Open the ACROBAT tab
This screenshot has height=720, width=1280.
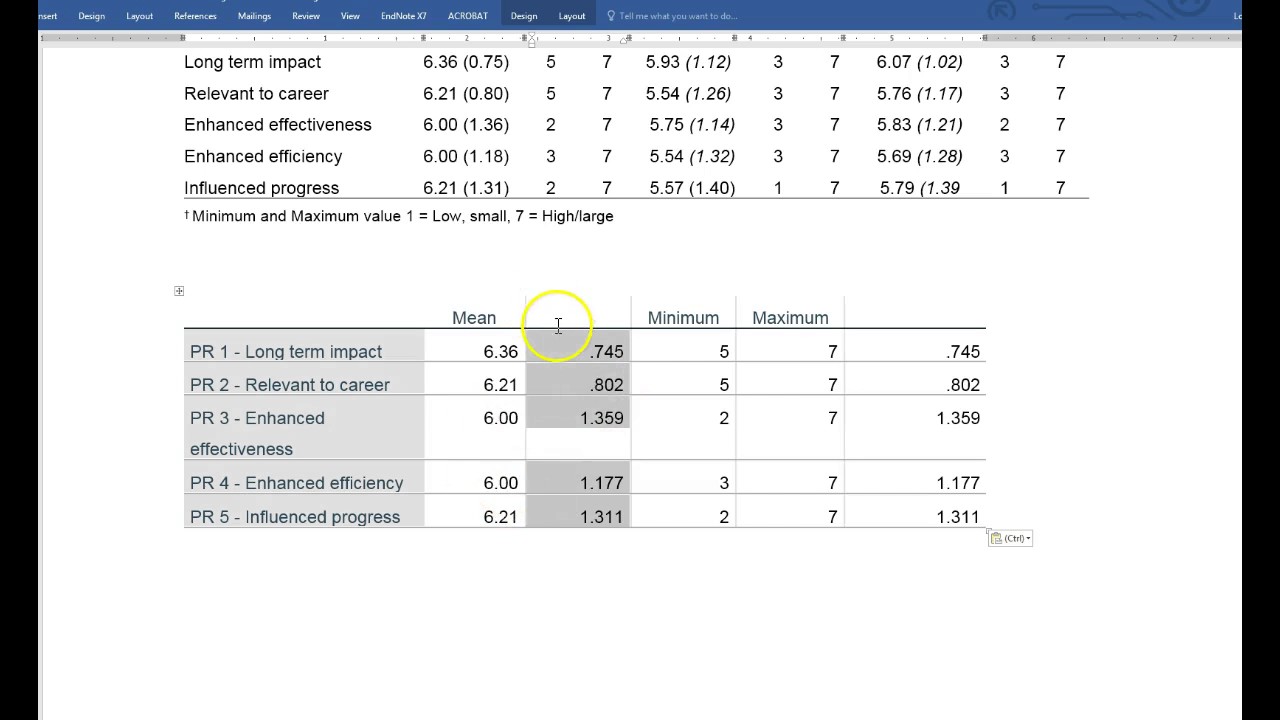pyautogui.click(x=468, y=16)
